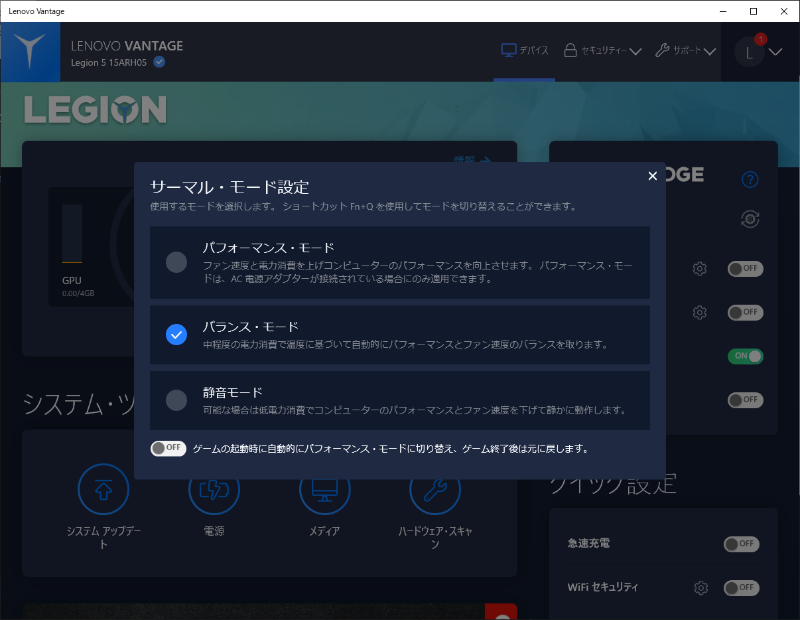Select 静音モード (Quiet Mode)
Image resolution: width=800 pixels, height=620 pixels.
point(176,400)
